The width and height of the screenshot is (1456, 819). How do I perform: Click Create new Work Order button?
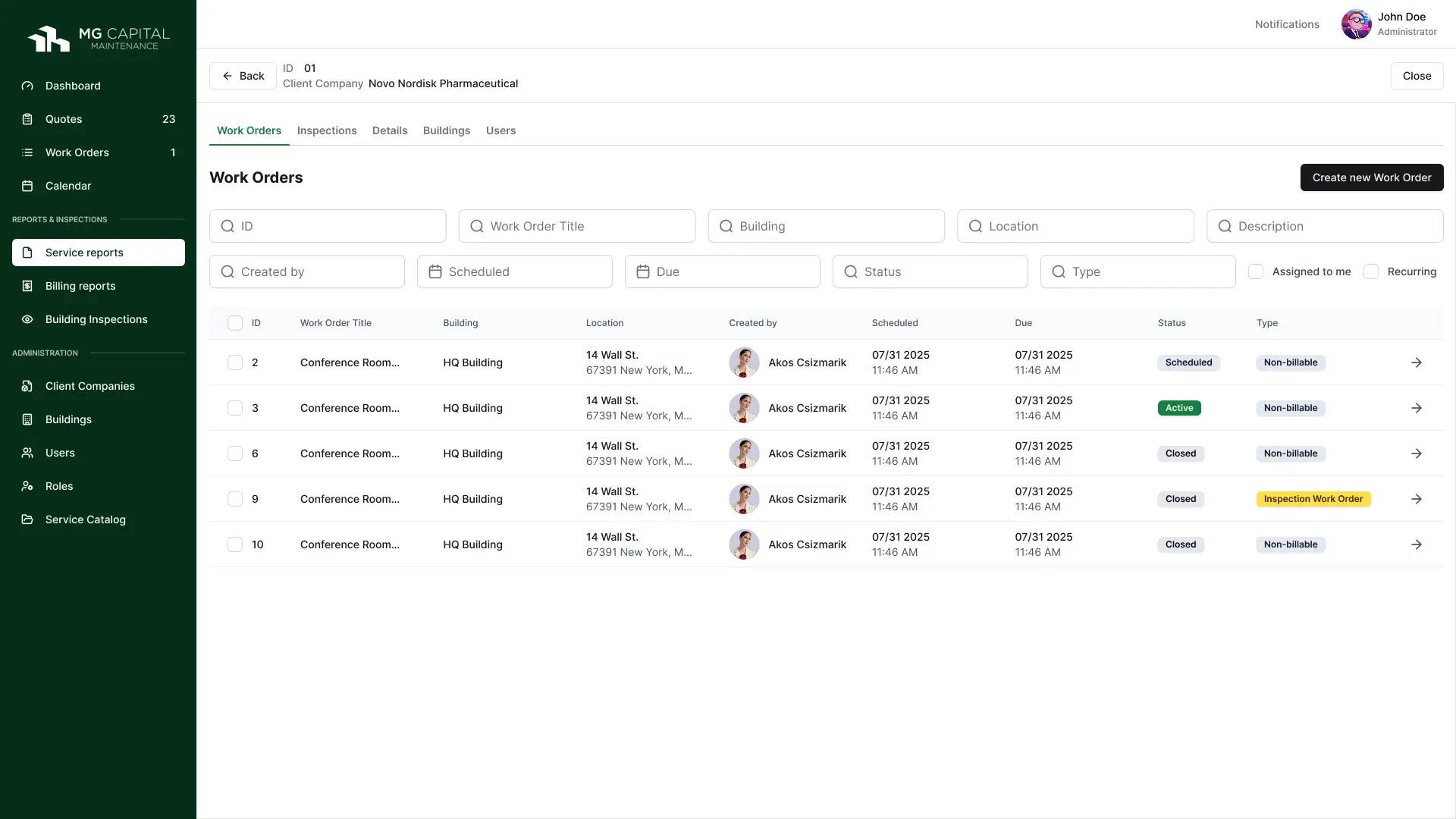click(x=1371, y=177)
